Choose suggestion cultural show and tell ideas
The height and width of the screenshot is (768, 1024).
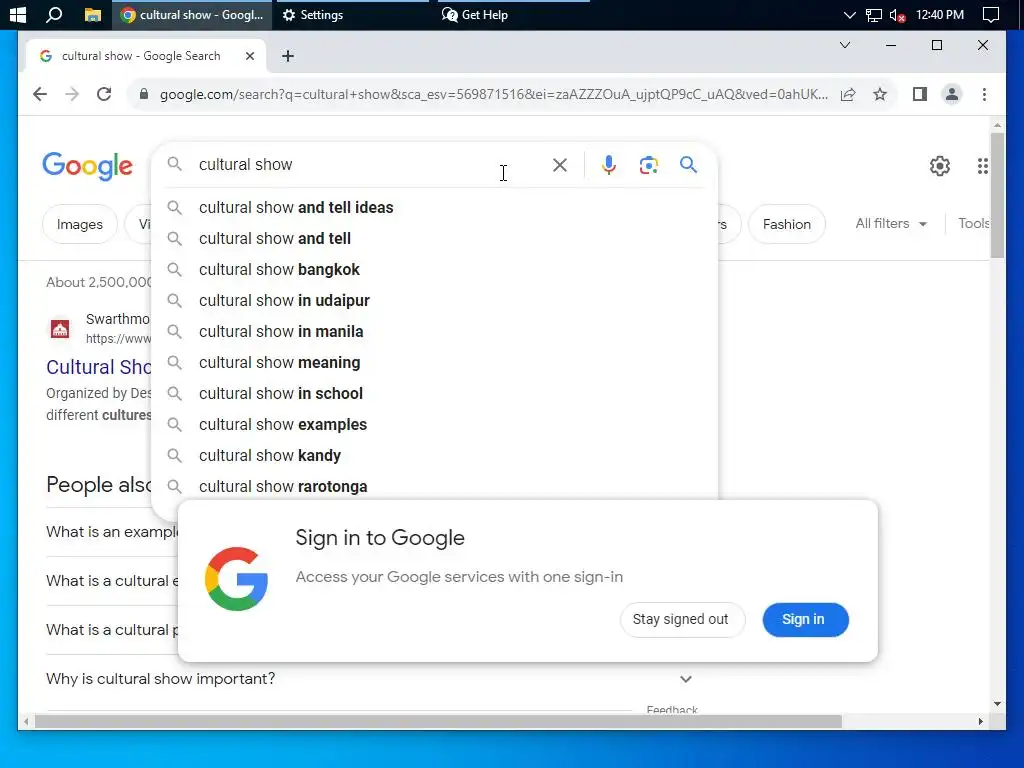(434, 208)
